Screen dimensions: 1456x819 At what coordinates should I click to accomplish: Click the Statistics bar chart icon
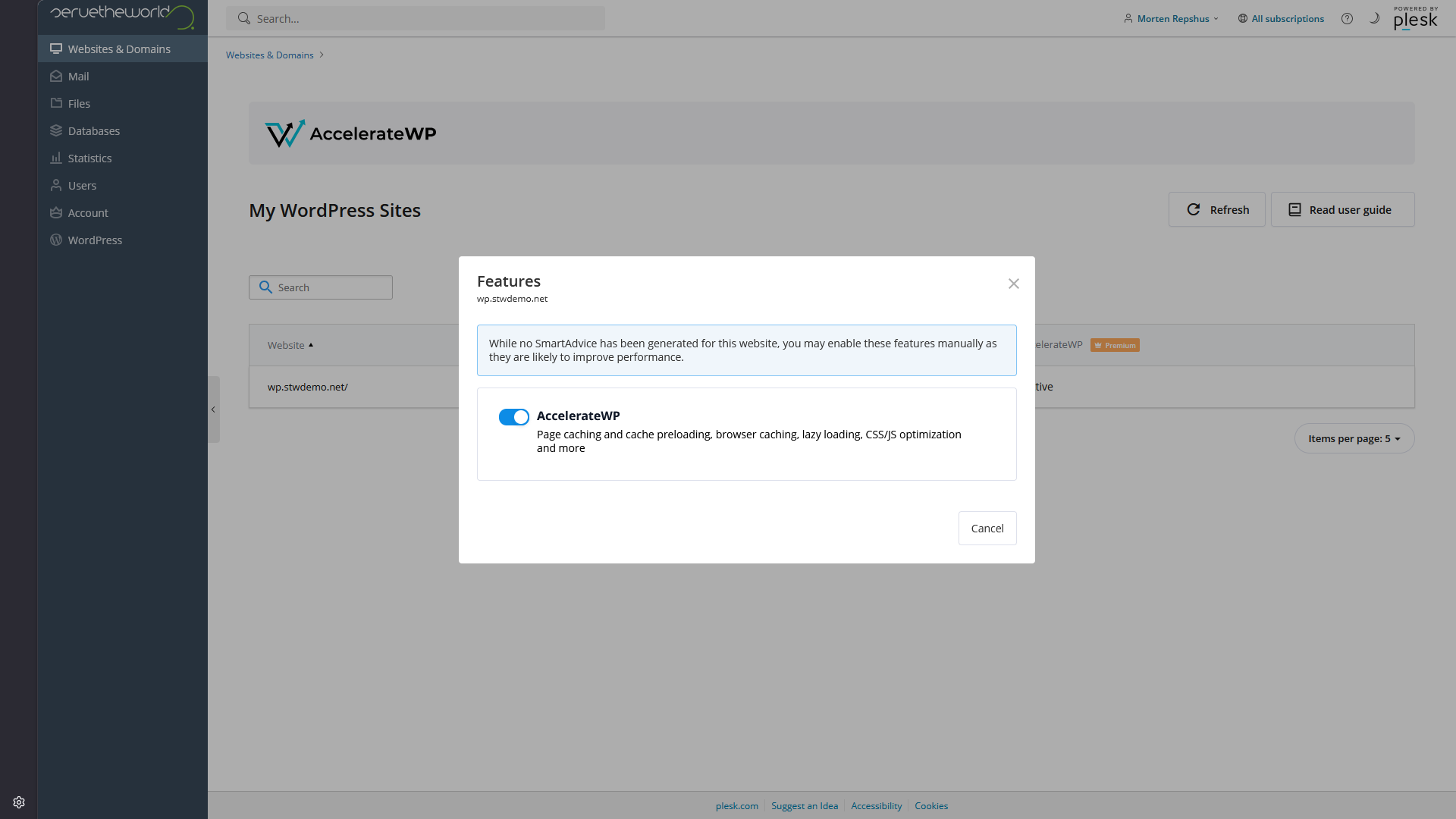tap(56, 158)
